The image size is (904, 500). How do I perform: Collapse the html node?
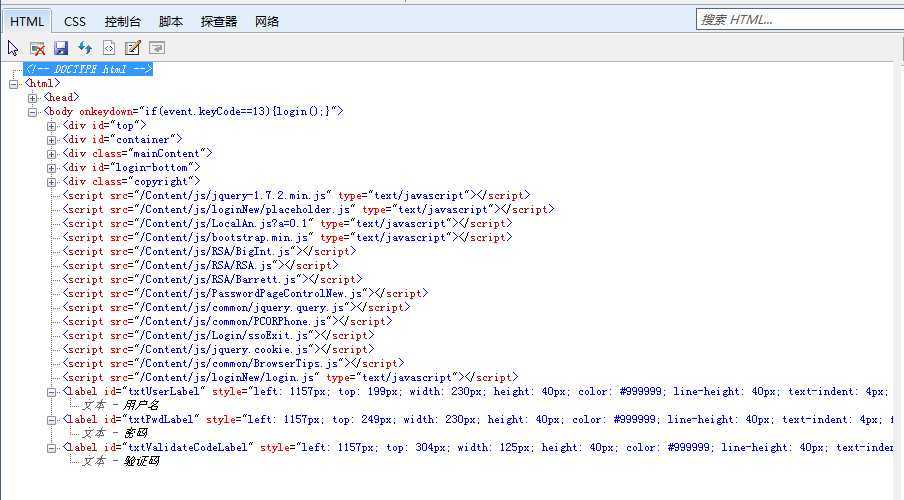click(x=14, y=84)
